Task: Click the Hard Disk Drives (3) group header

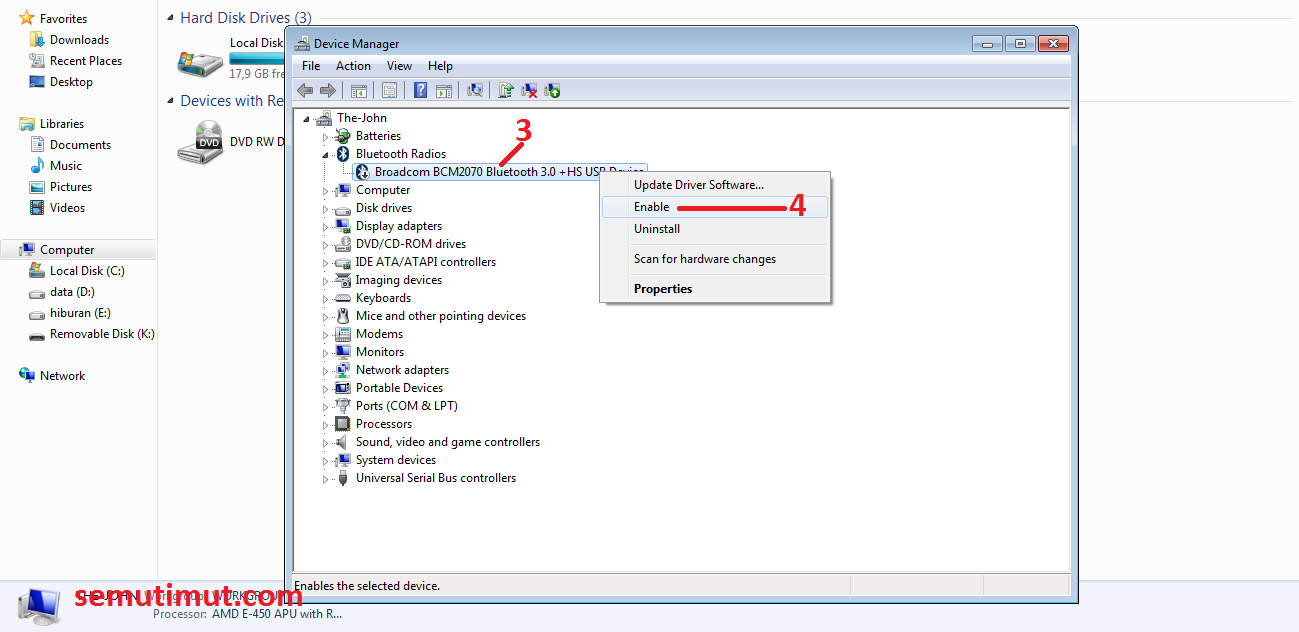Action: 246,18
